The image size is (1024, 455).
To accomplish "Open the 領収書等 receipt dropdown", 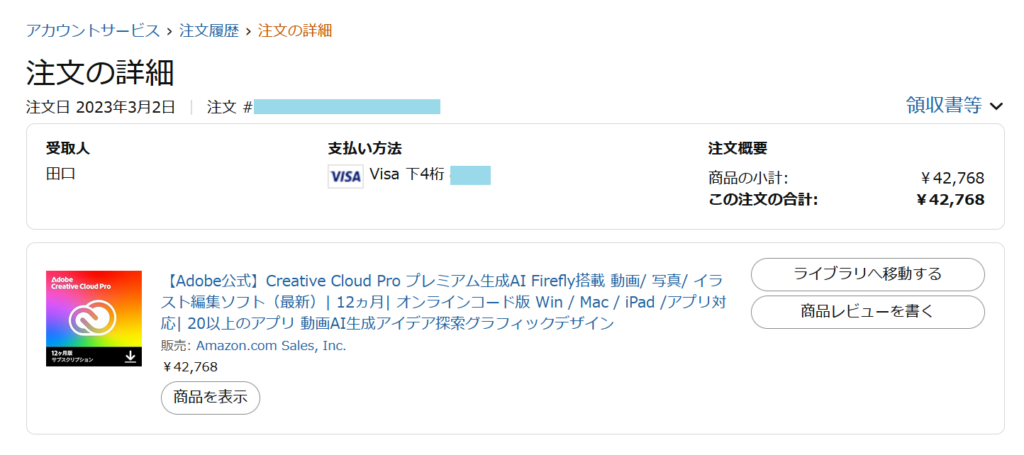I will click(943, 105).
